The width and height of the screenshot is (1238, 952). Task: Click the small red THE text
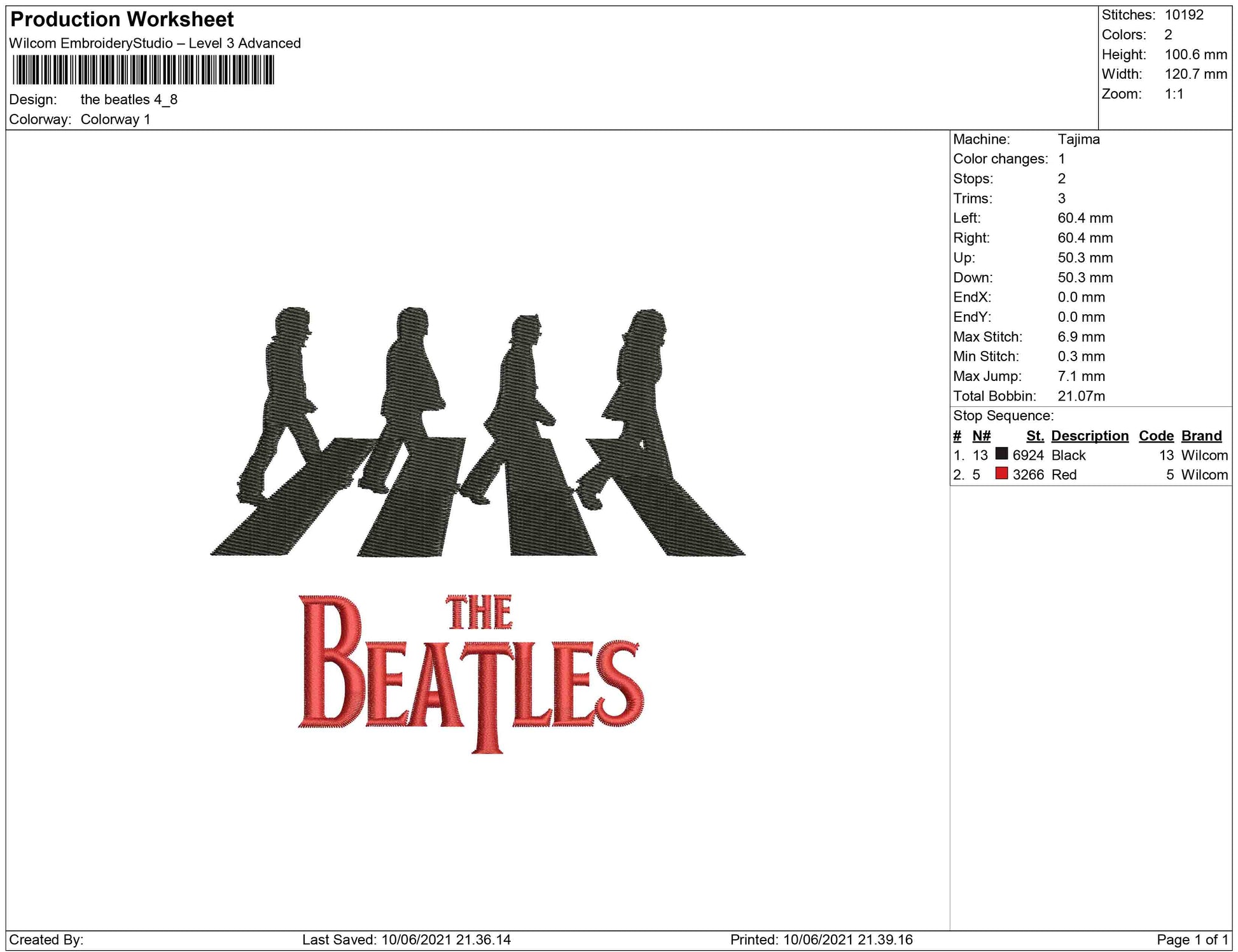[x=479, y=612]
